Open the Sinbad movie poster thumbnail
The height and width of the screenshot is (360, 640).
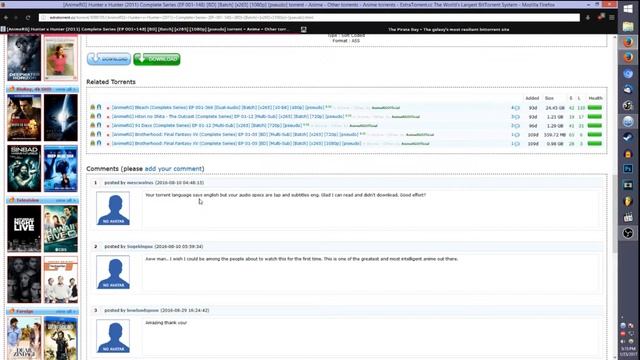[24, 168]
